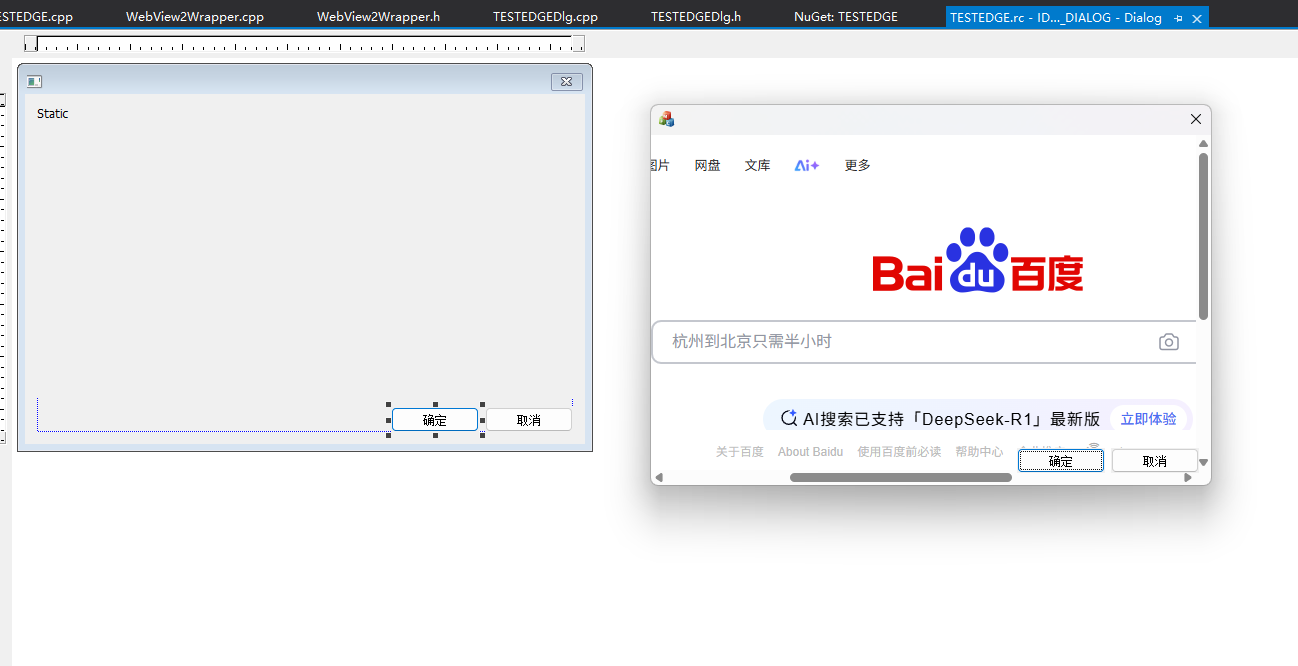Select the 取消 button in the dialog designer
Viewport: 1298px width, 666px height.
click(529, 420)
